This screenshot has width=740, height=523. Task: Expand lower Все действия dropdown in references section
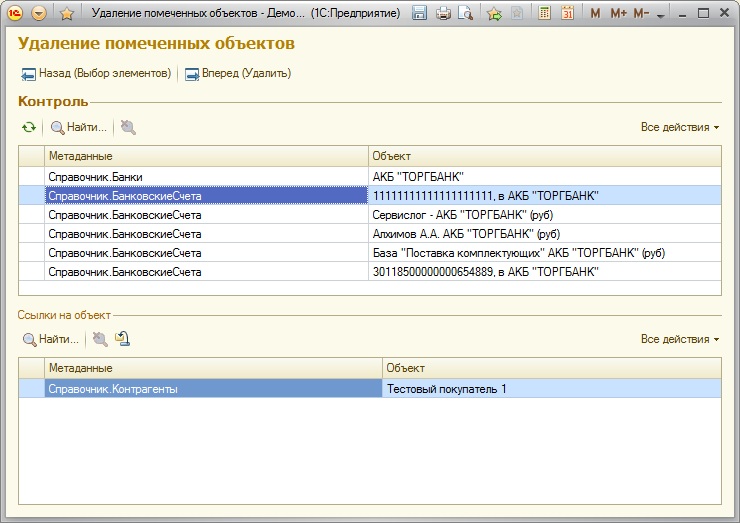pos(680,339)
